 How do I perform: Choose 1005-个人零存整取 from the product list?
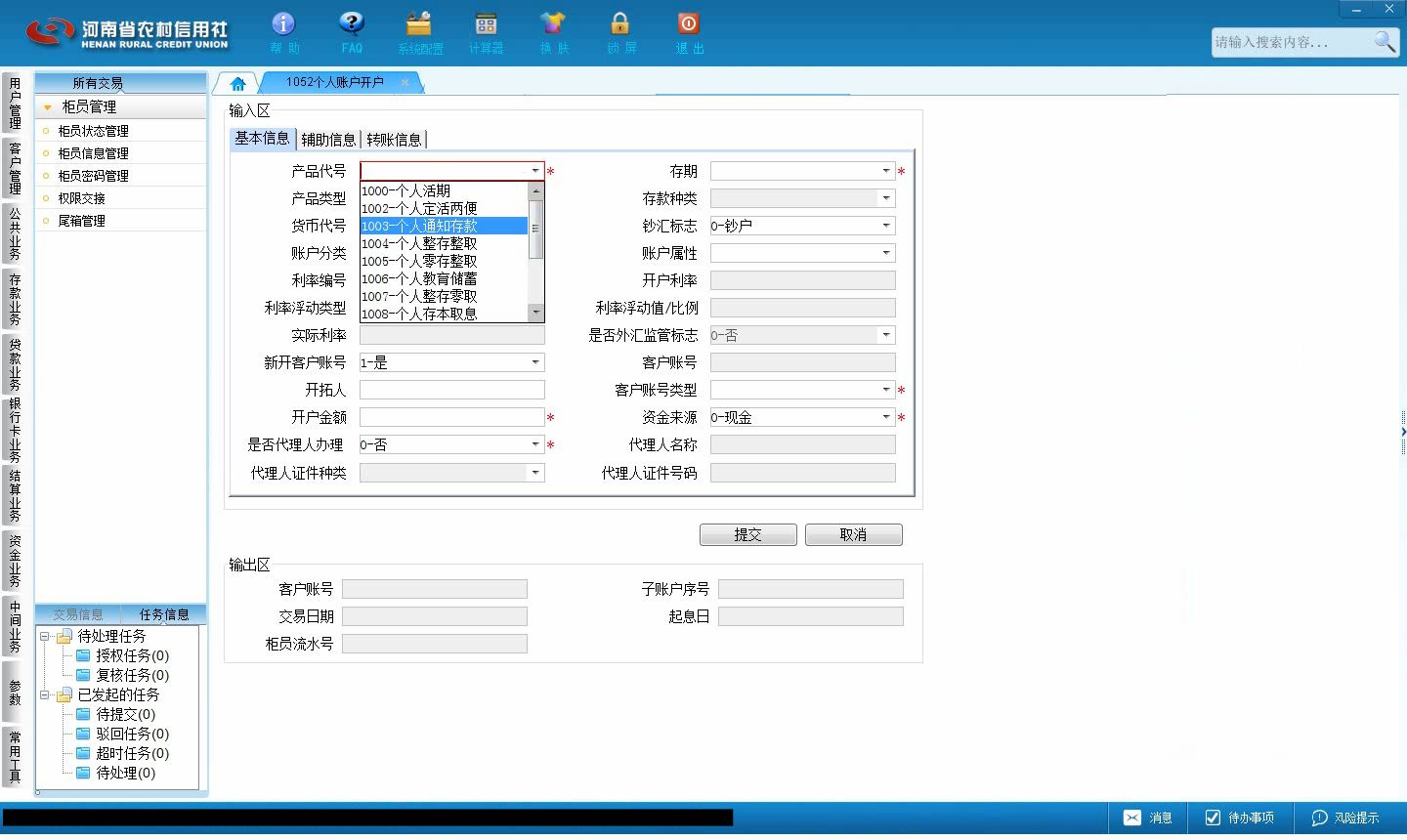444,262
